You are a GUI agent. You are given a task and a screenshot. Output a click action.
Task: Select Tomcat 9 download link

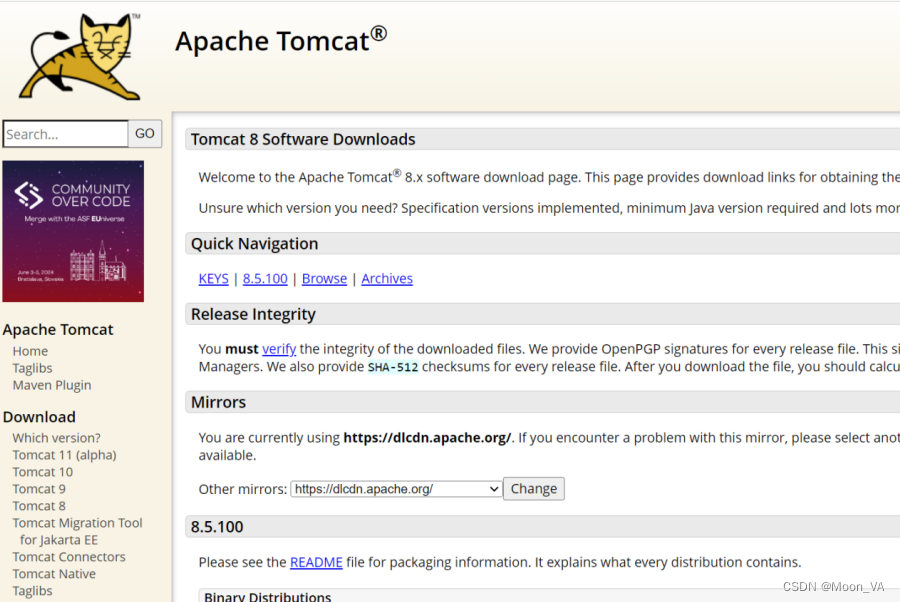[x=39, y=489]
